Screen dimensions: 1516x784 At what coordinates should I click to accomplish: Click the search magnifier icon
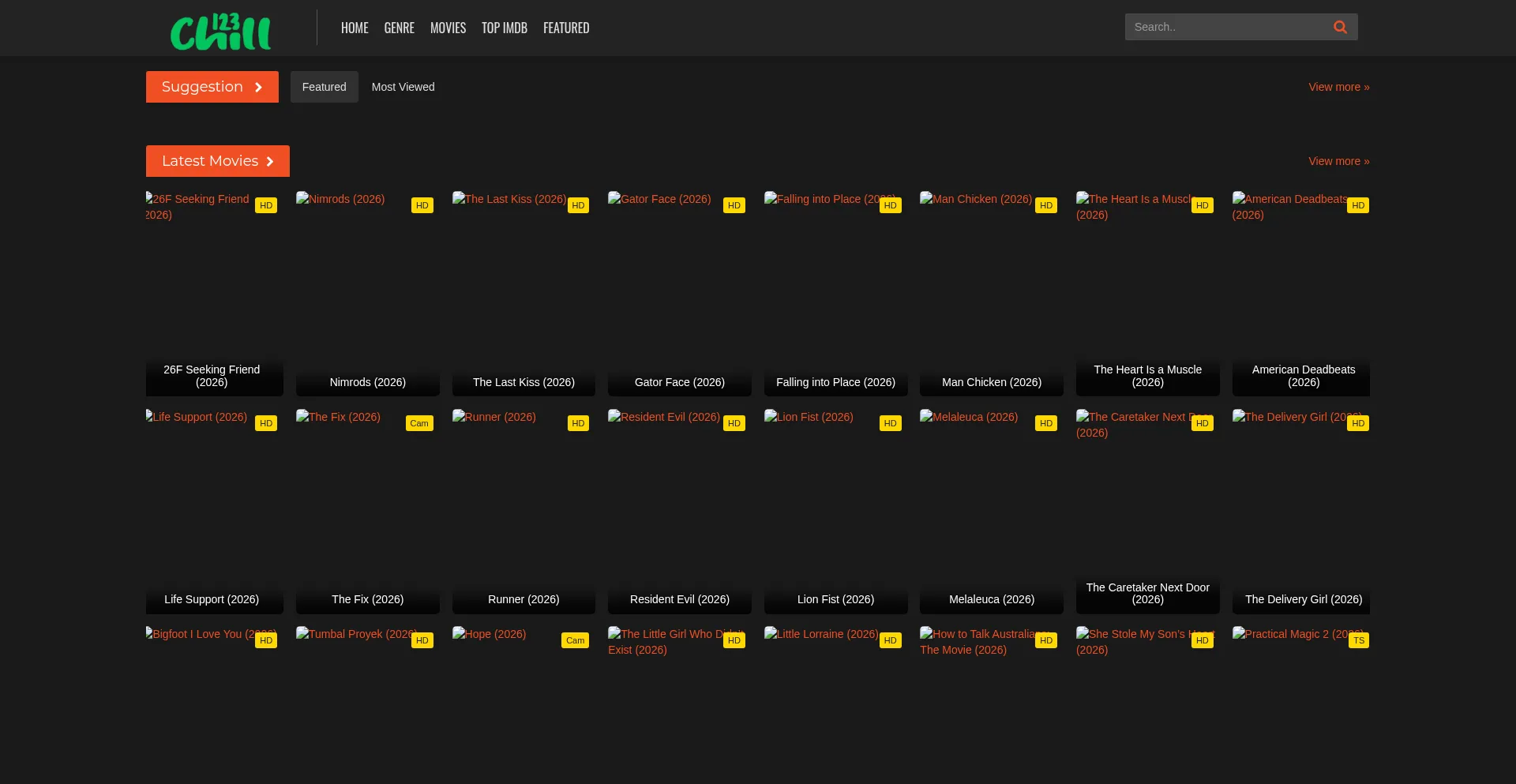(x=1340, y=27)
